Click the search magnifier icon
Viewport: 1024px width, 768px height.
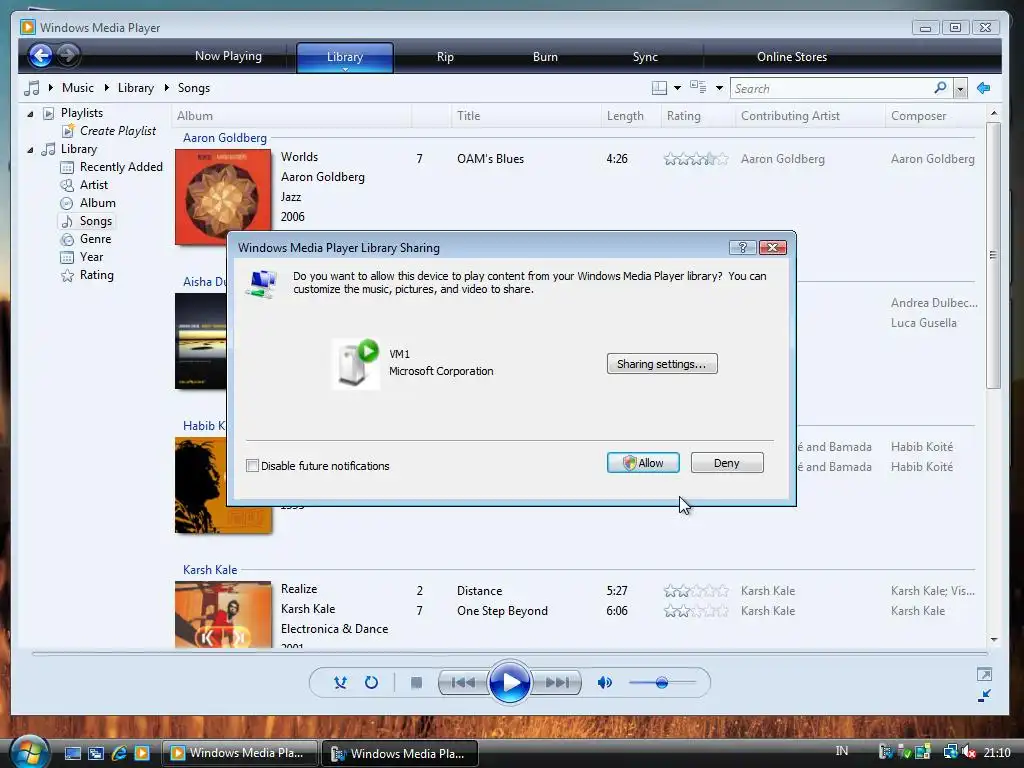click(940, 88)
